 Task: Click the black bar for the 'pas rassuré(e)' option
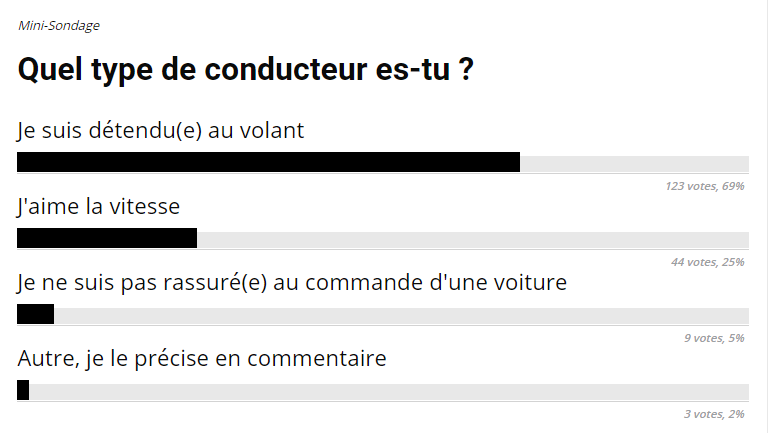pos(35,315)
